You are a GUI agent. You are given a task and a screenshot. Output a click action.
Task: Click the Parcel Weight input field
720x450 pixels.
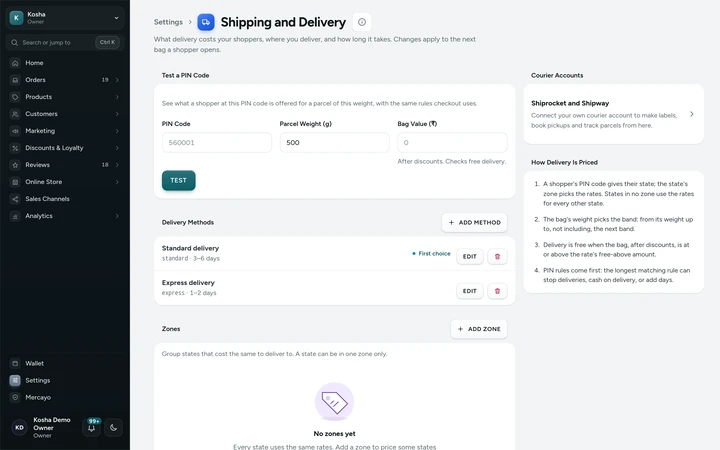tap(335, 142)
